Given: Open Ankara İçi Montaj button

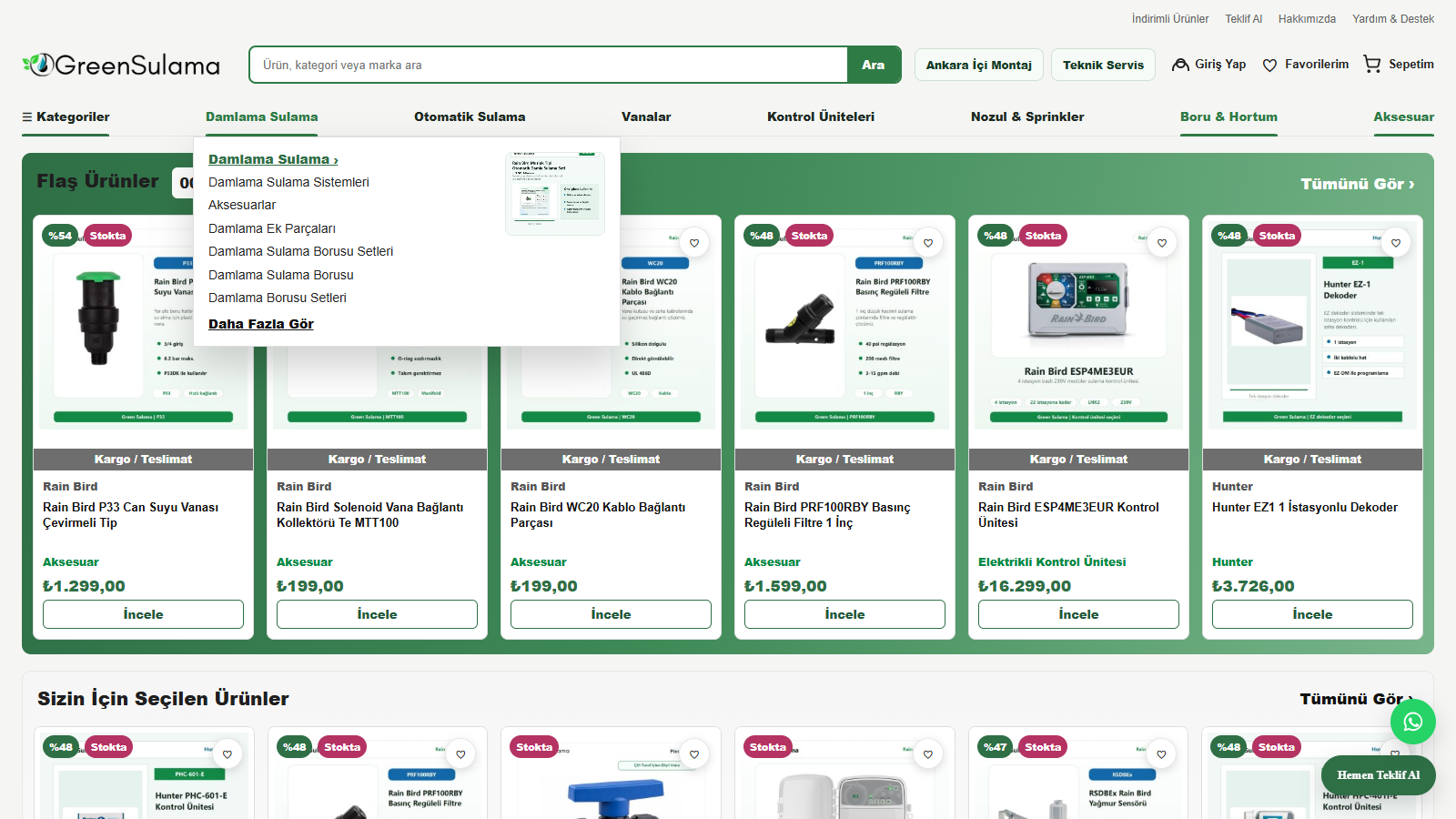Looking at the screenshot, I should coord(979,65).
